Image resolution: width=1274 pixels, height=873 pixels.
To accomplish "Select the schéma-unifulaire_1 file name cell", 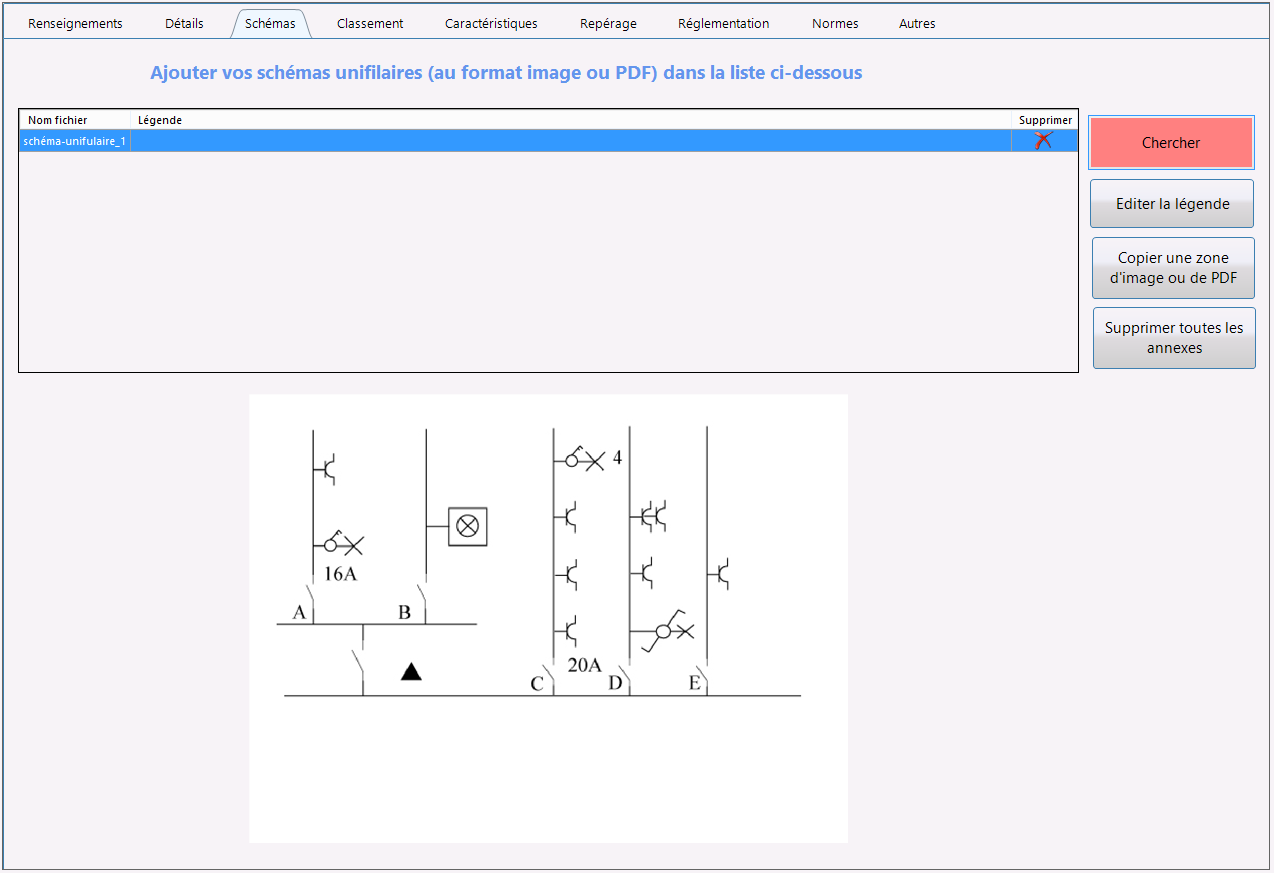I will [x=75, y=141].
